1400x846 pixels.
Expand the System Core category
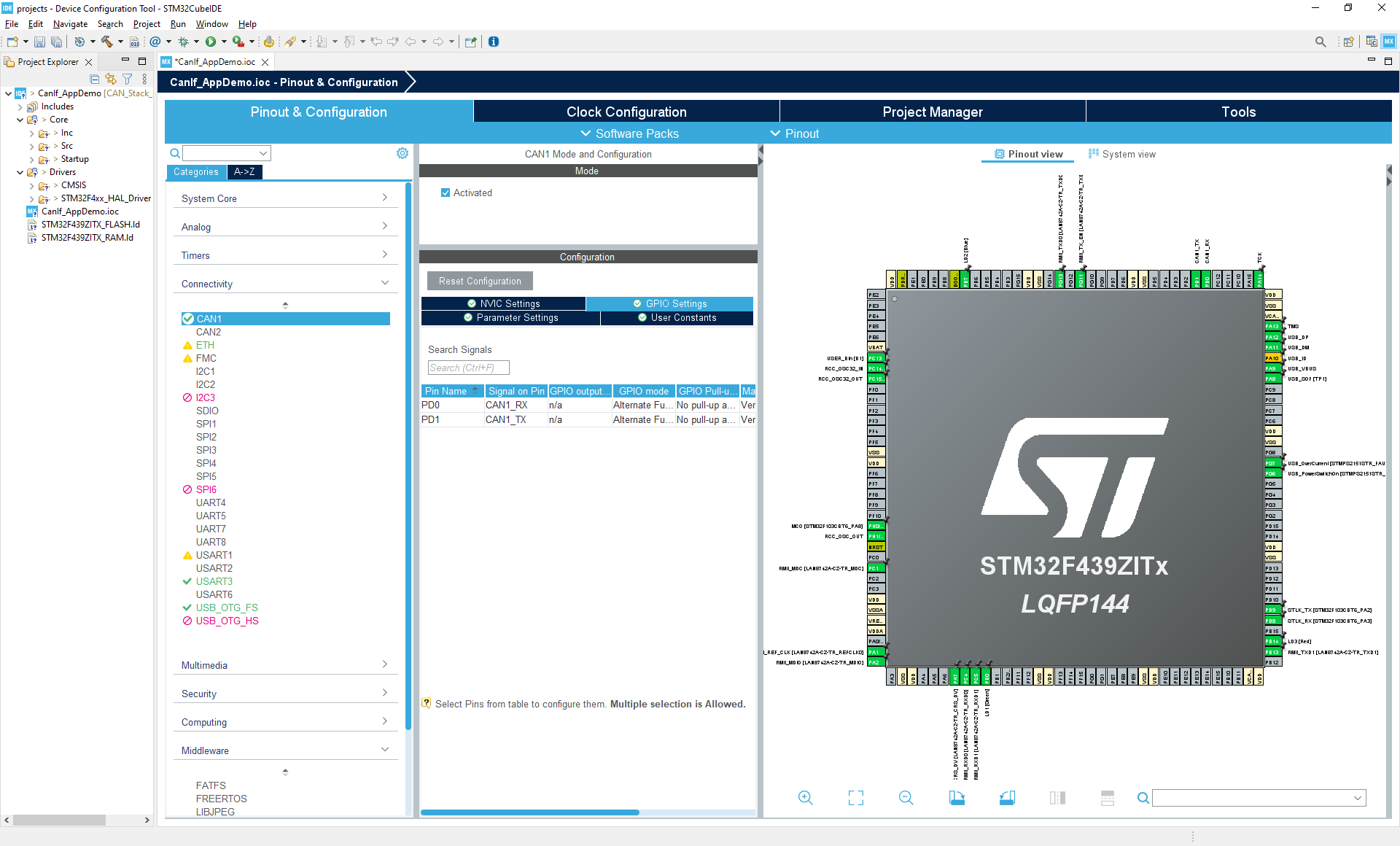click(285, 198)
